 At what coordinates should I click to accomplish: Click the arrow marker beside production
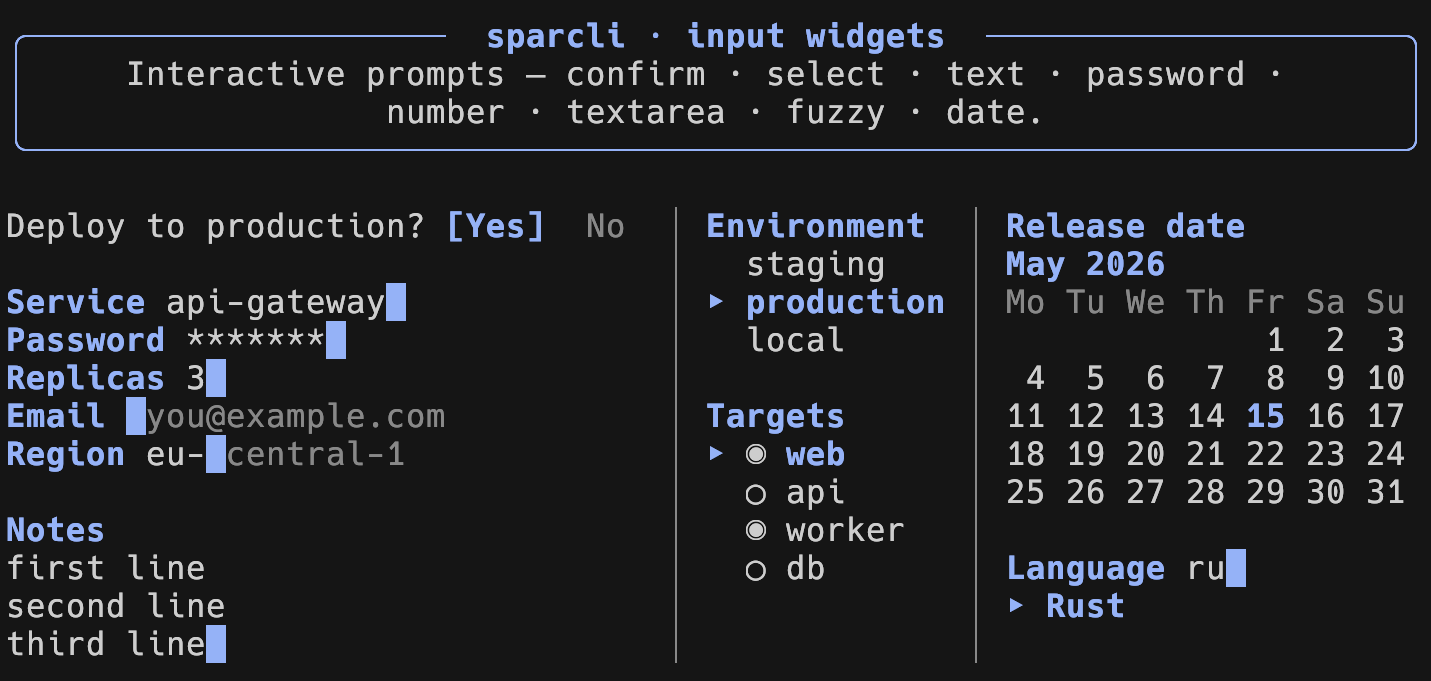pyautogui.click(x=716, y=302)
